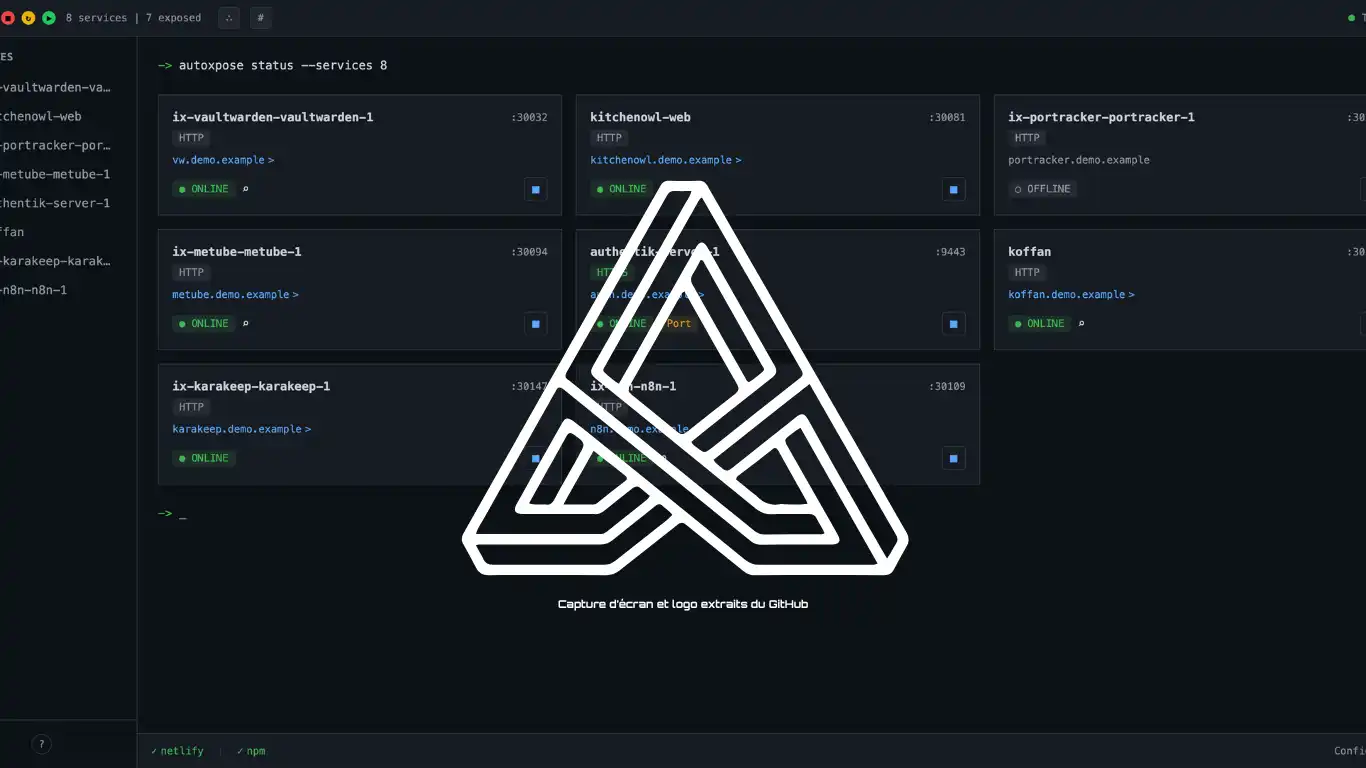Viewport: 1366px width, 768px height.
Task: Click the green play button in the top bar
Action: click(48, 18)
